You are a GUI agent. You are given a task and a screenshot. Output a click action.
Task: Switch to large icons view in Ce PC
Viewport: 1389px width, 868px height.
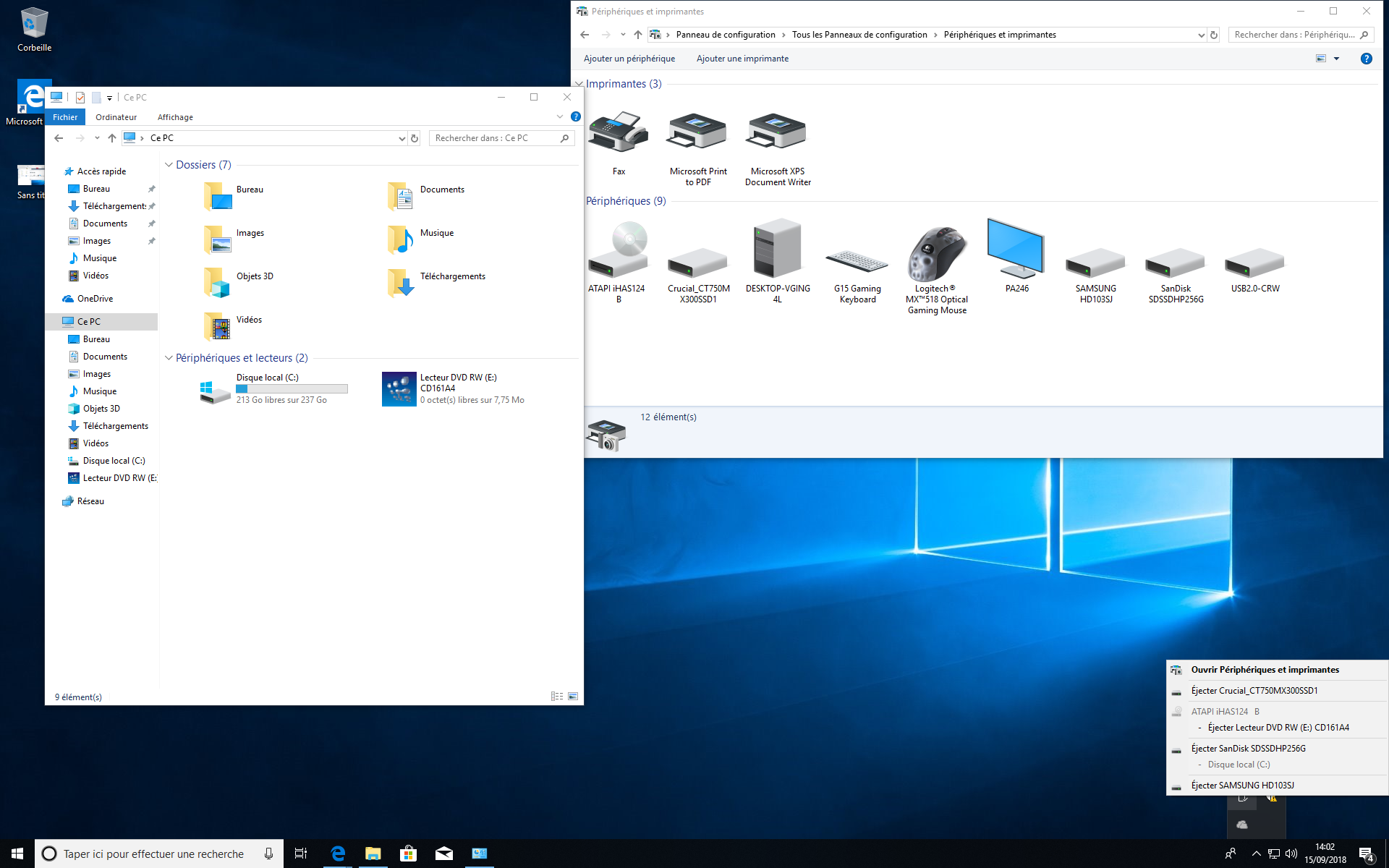point(573,697)
